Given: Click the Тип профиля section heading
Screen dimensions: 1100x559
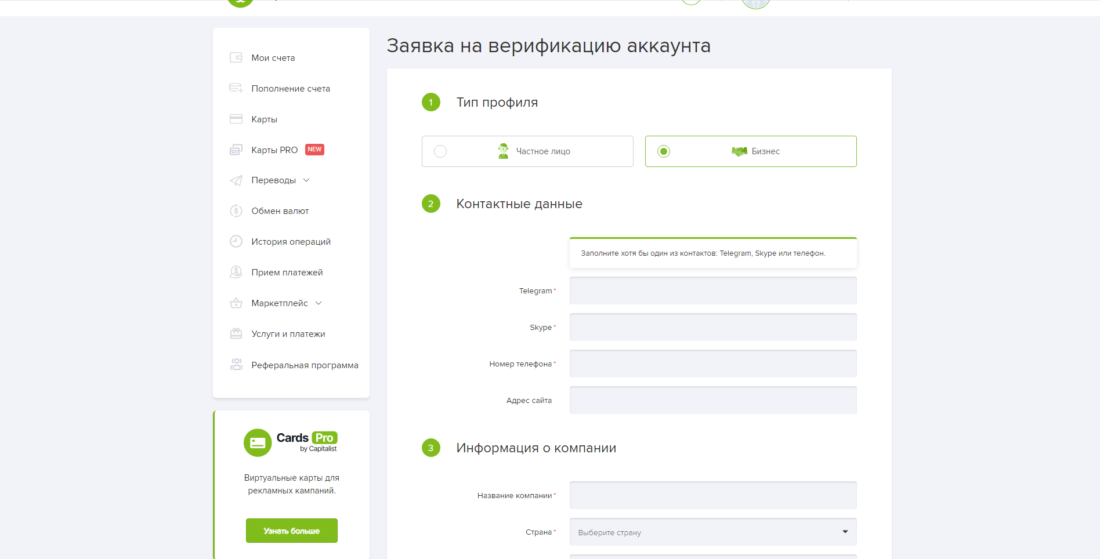Looking at the screenshot, I should [497, 102].
